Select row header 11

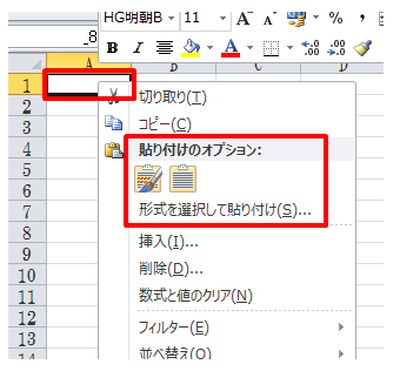pyautogui.click(x=27, y=296)
